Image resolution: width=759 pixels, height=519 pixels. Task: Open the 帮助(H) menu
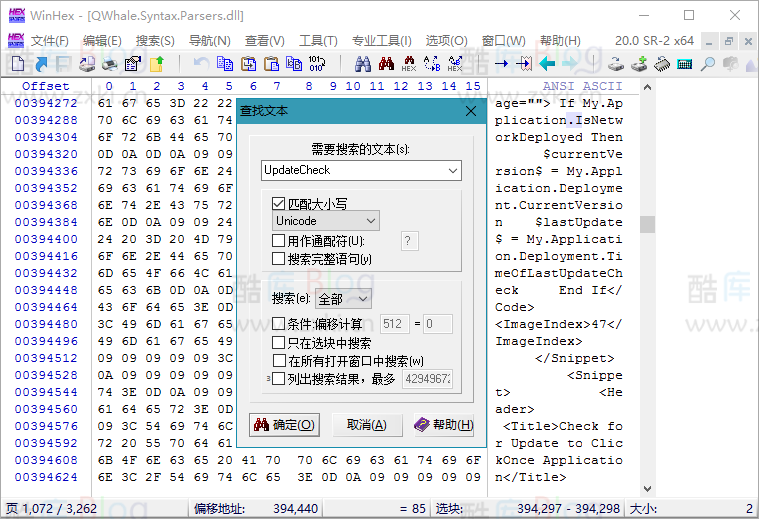(x=560, y=41)
